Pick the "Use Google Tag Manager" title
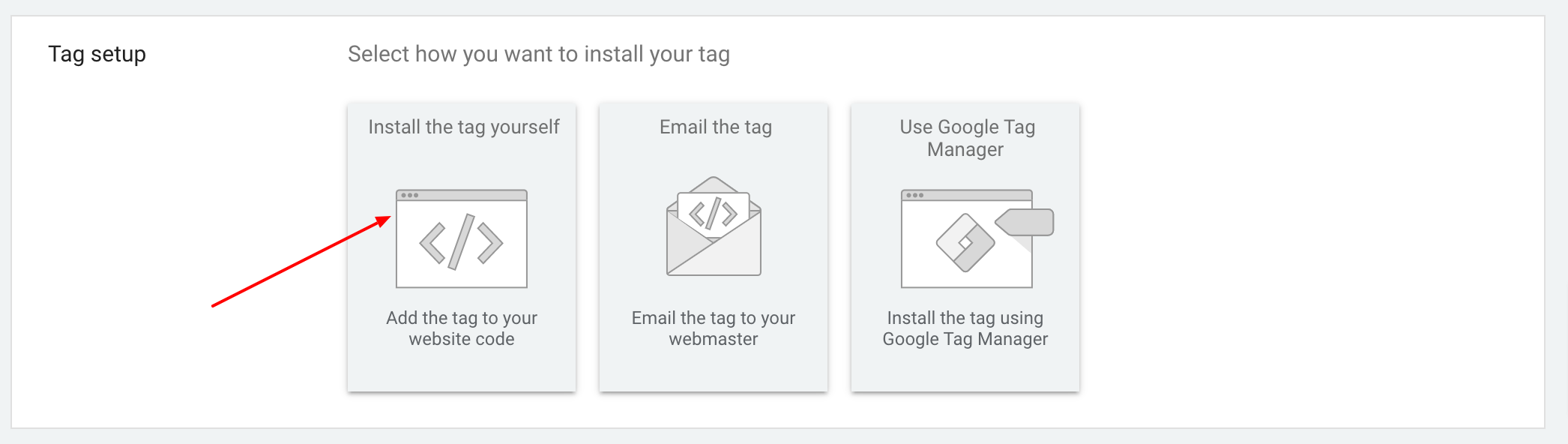The width and height of the screenshot is (1568, 444). coord(966,138)
